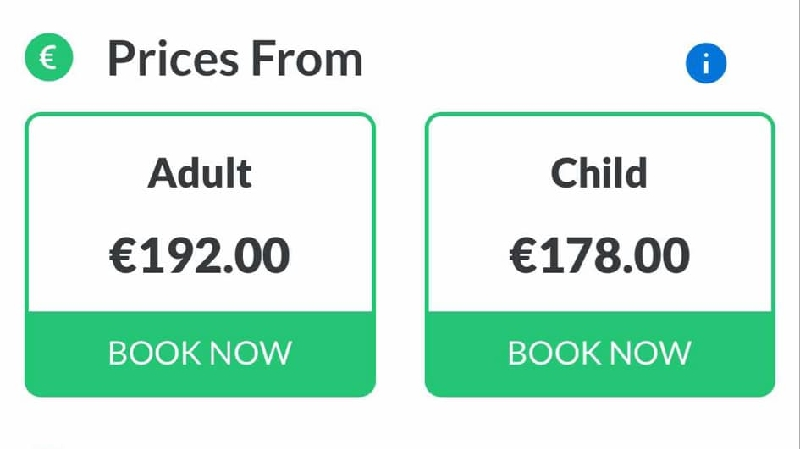
Task: Click the green bar of Child card
Action: tap(600, 353)
